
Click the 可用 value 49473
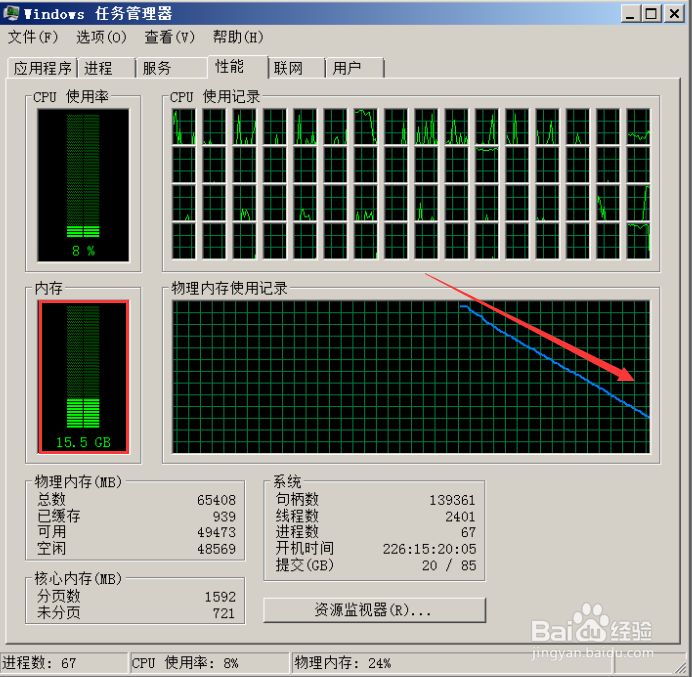coord(216,532)
